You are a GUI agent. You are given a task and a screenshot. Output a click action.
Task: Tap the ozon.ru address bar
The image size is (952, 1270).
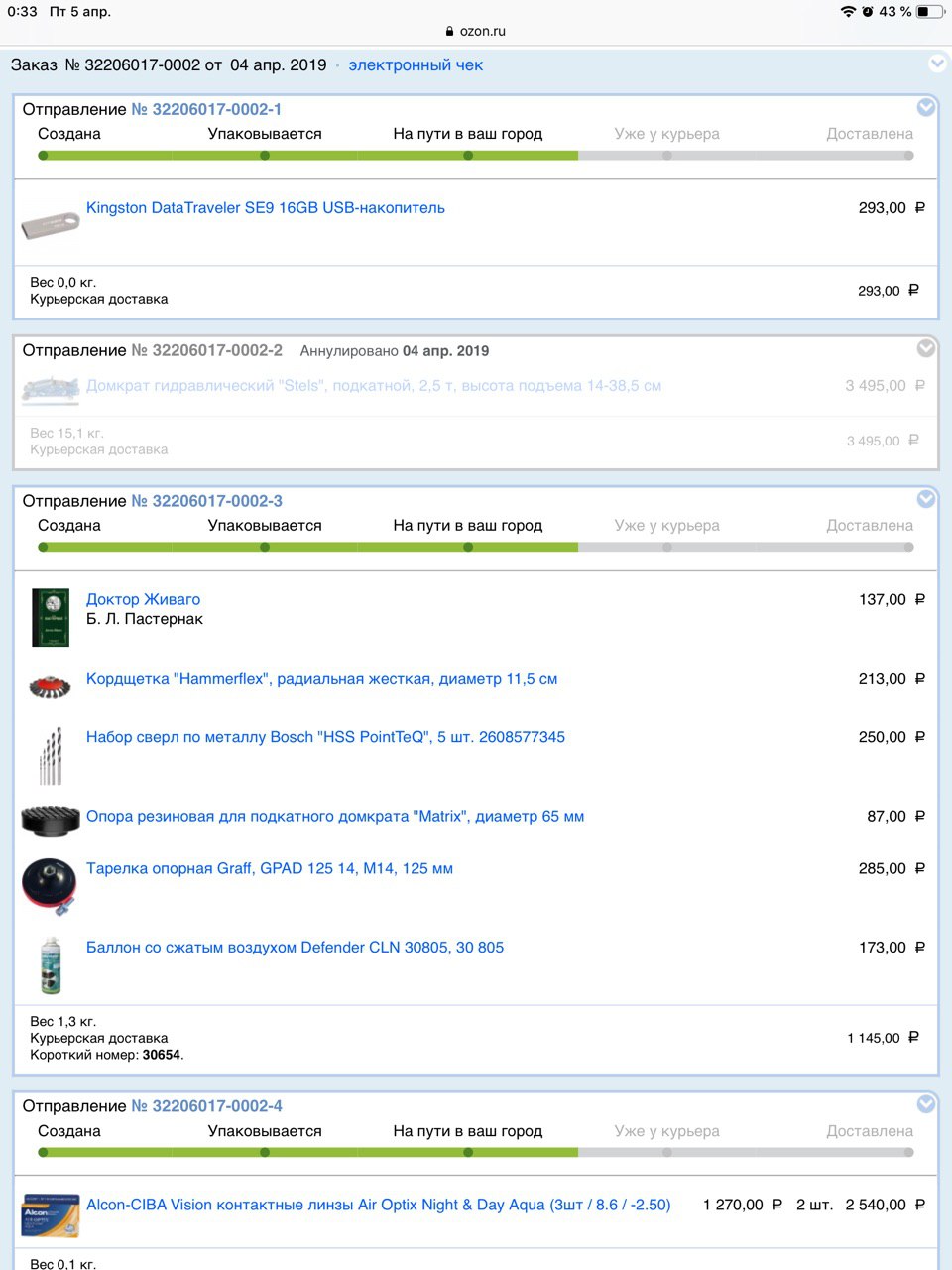(476, 31)
